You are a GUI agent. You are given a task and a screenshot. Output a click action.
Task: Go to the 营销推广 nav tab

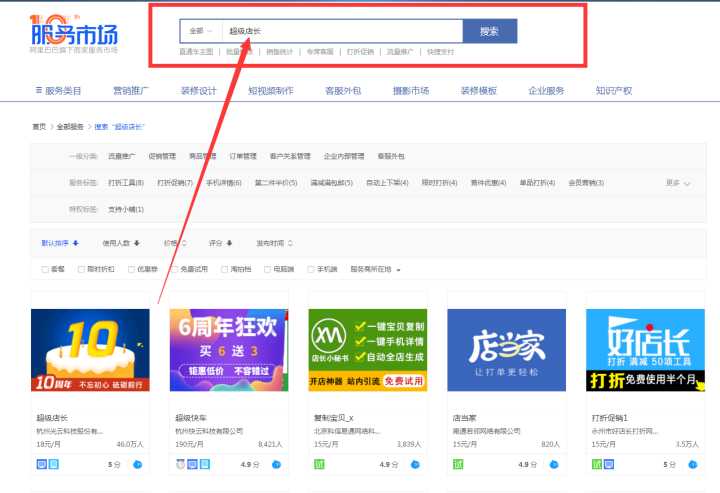(131, 91)
